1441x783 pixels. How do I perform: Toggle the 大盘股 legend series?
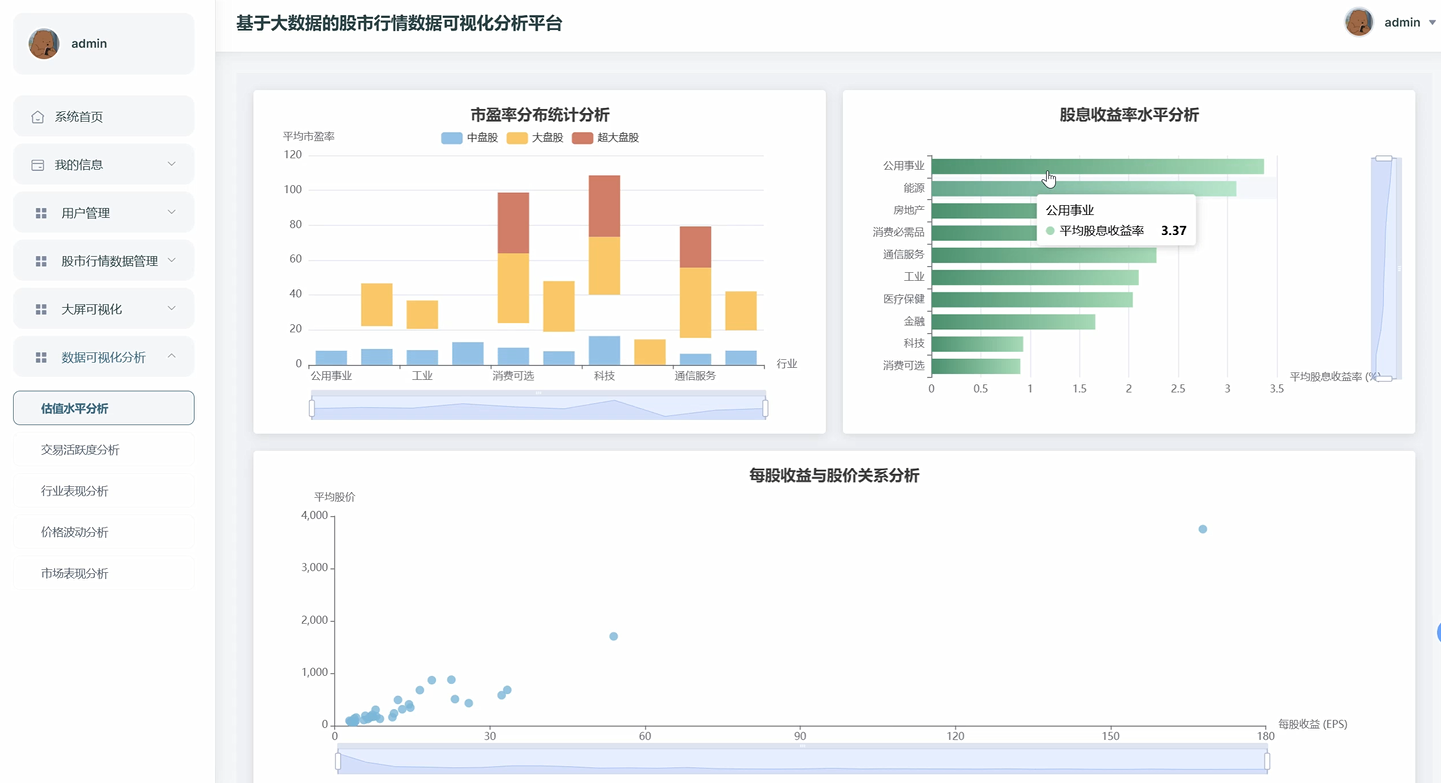coord(535,138)
